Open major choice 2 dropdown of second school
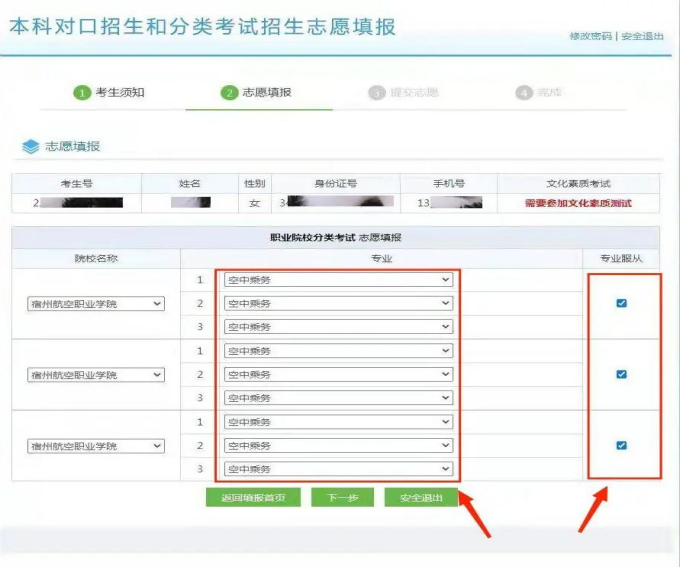 click(x=338, y=375)
